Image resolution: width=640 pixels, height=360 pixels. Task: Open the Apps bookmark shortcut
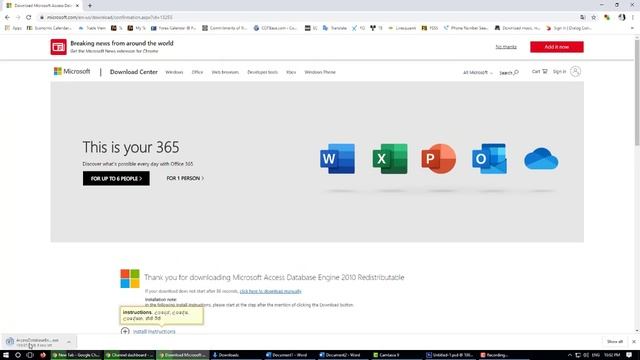tap(13, 28)
